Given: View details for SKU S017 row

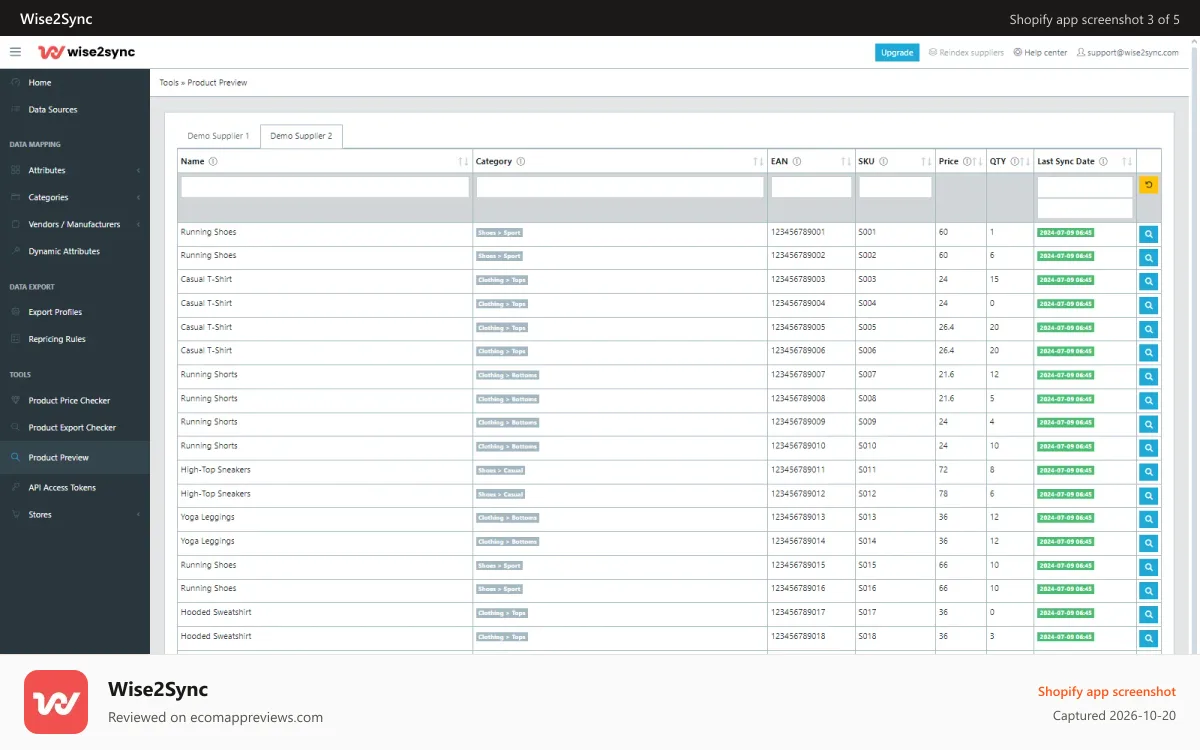Looking at the screenshot, I should click(x=1149, y=615).
